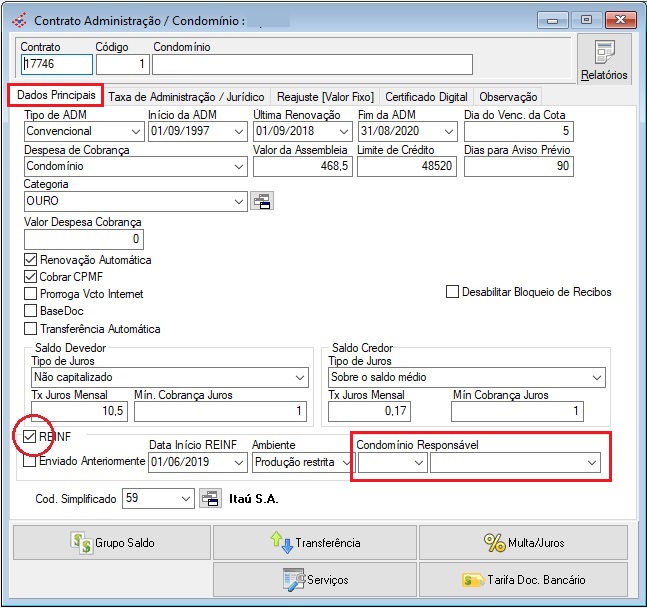This screenshot has width=647, height=608.
Task: Open Multa/Juros settings
Action: 523,542
